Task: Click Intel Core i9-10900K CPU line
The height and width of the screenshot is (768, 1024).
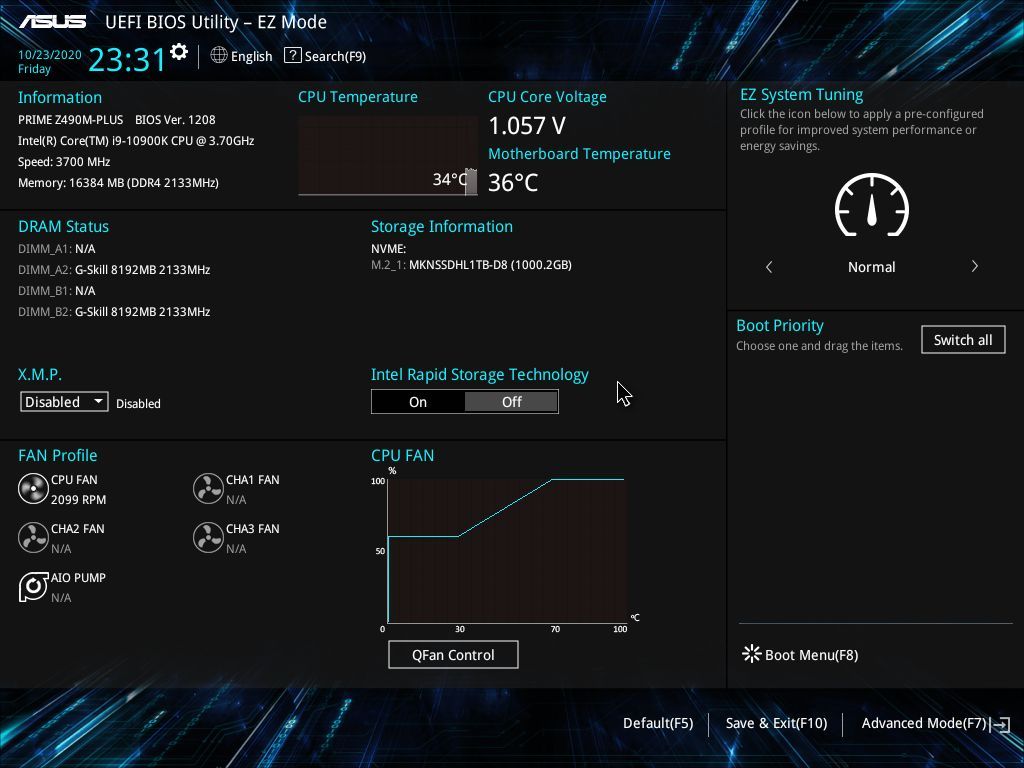Action: click(x=136, y=140)
